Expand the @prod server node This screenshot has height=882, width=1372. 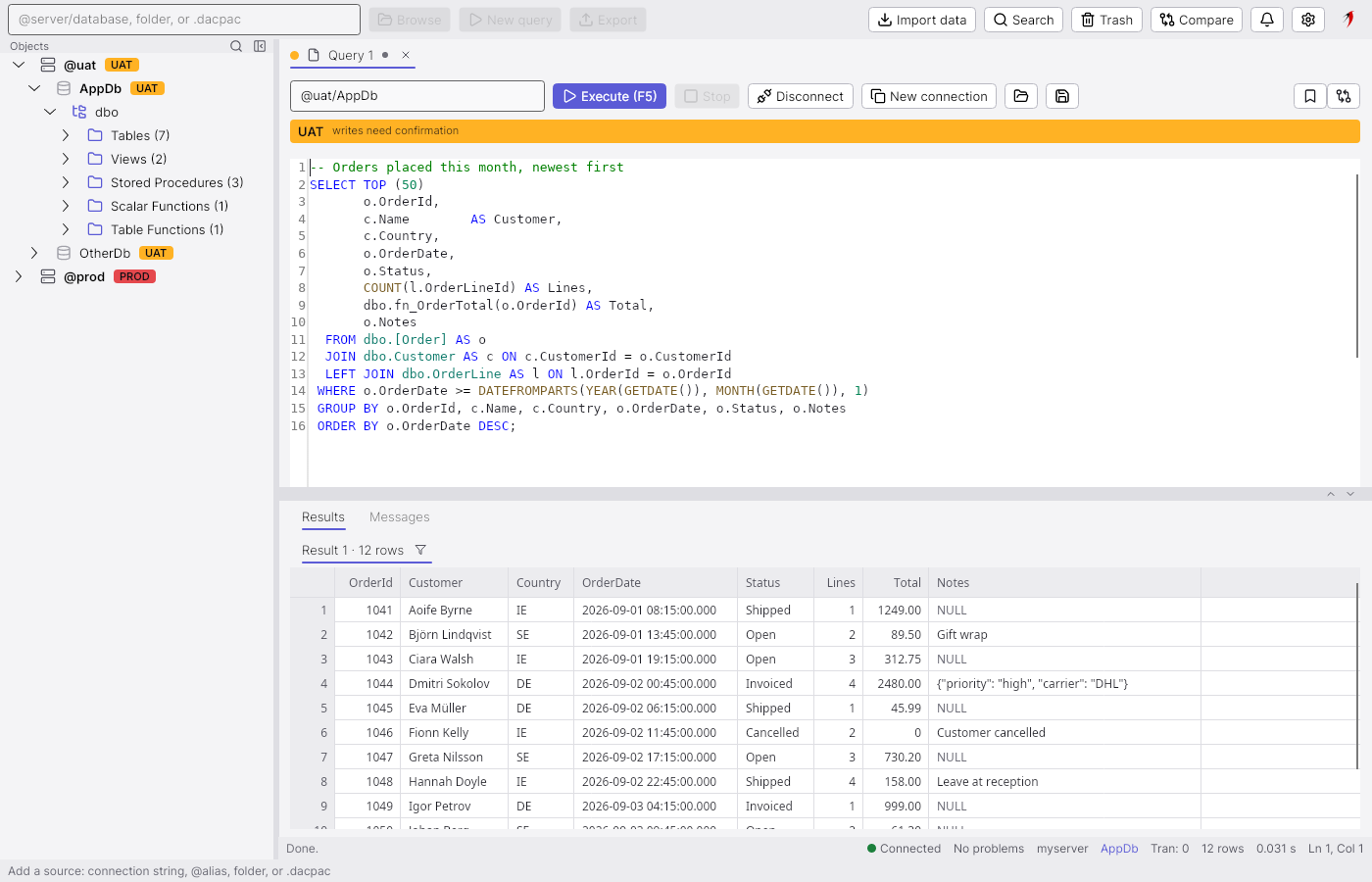[x=19, y=276]
